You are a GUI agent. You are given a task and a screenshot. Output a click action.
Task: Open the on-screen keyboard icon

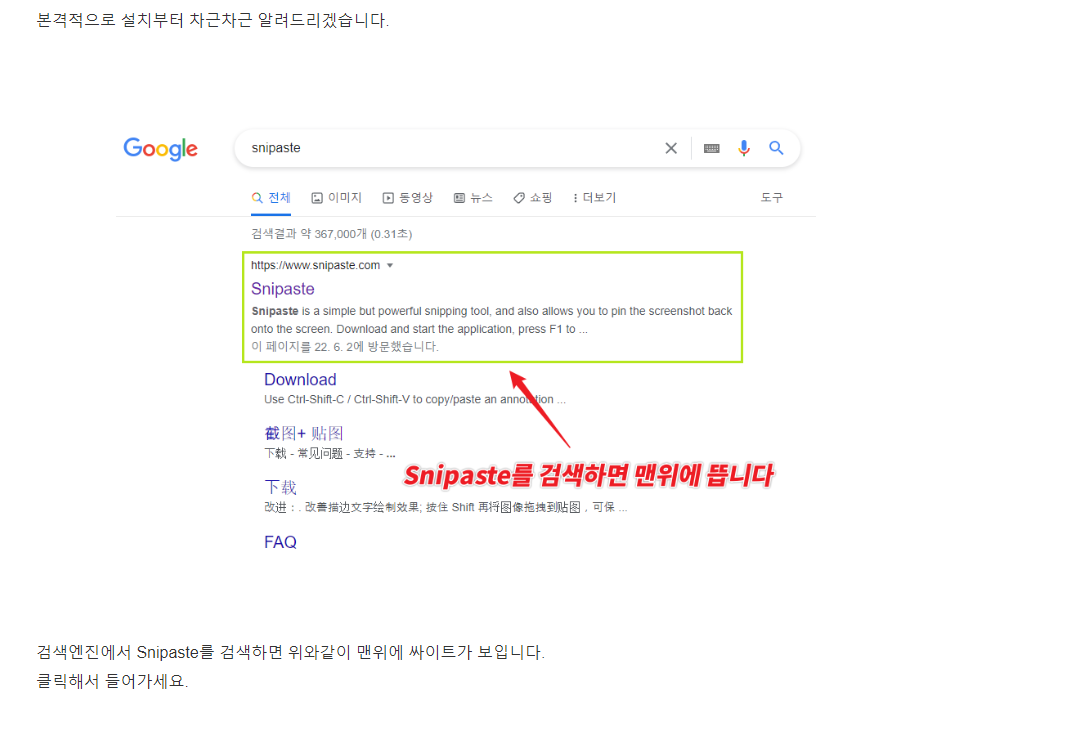point(711,148)
